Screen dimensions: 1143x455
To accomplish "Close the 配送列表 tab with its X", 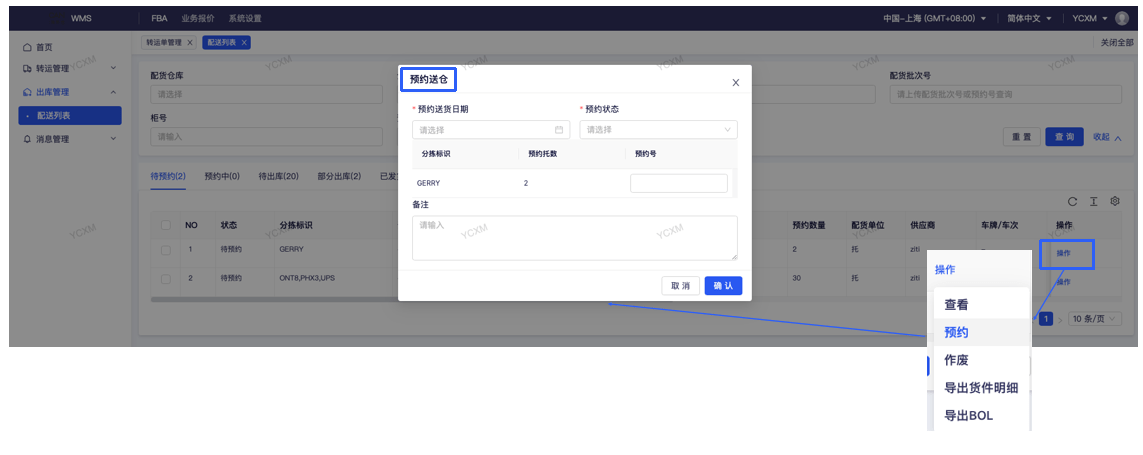I will (244, 42).
